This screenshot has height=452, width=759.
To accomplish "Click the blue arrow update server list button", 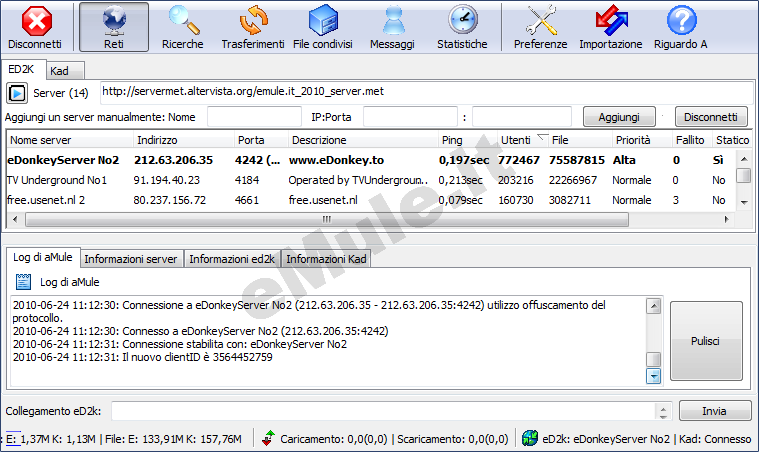I will click(17, 93).
